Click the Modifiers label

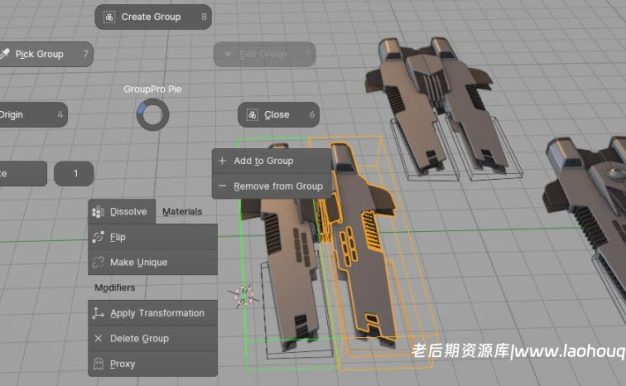pos(115,288)
